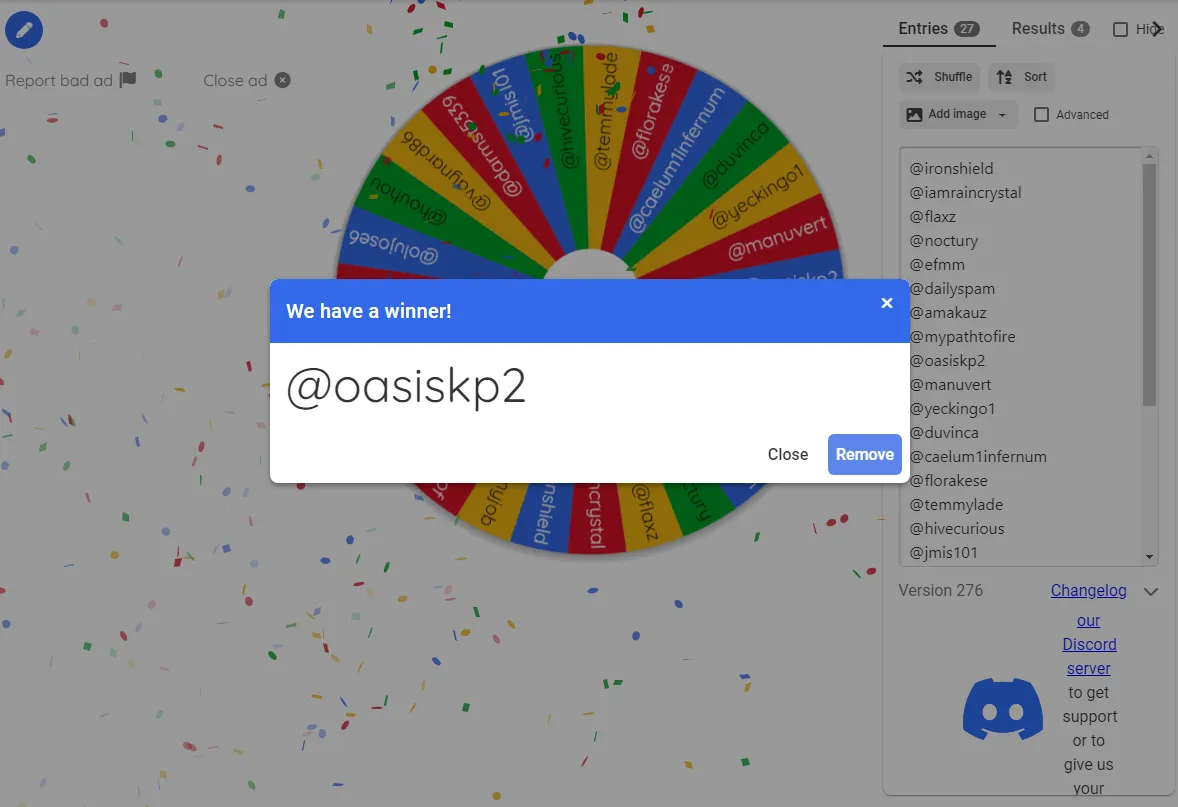Screen dimensions: 1178x807
Task: Click the entries list scrollbar thumb
Action: [1149, 285]
